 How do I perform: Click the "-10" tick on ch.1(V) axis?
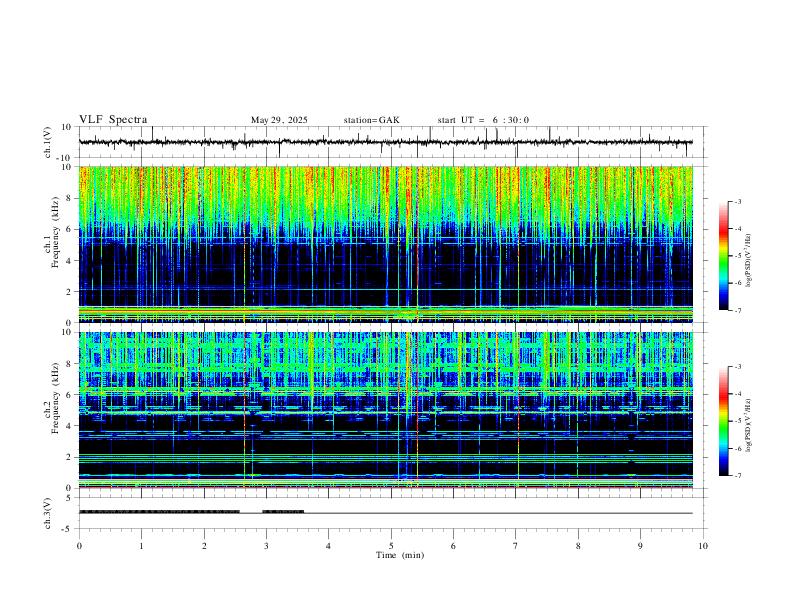pyautogui.click(x=65, y=159)
